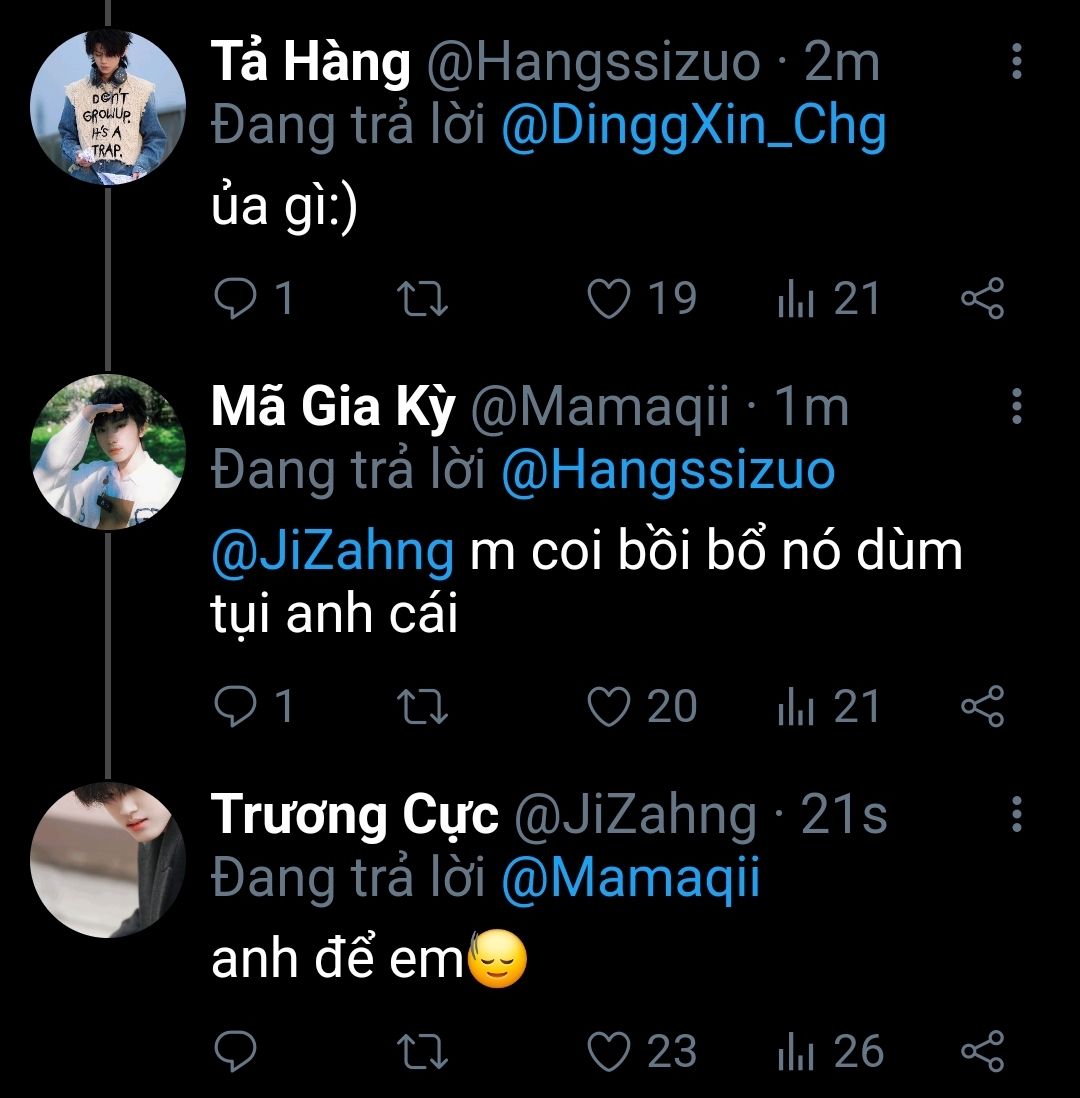View Trương Cực's profile avatar
Viewport: 1080px width, 1098px height.
pyautogui.click(x=109, y=860)
